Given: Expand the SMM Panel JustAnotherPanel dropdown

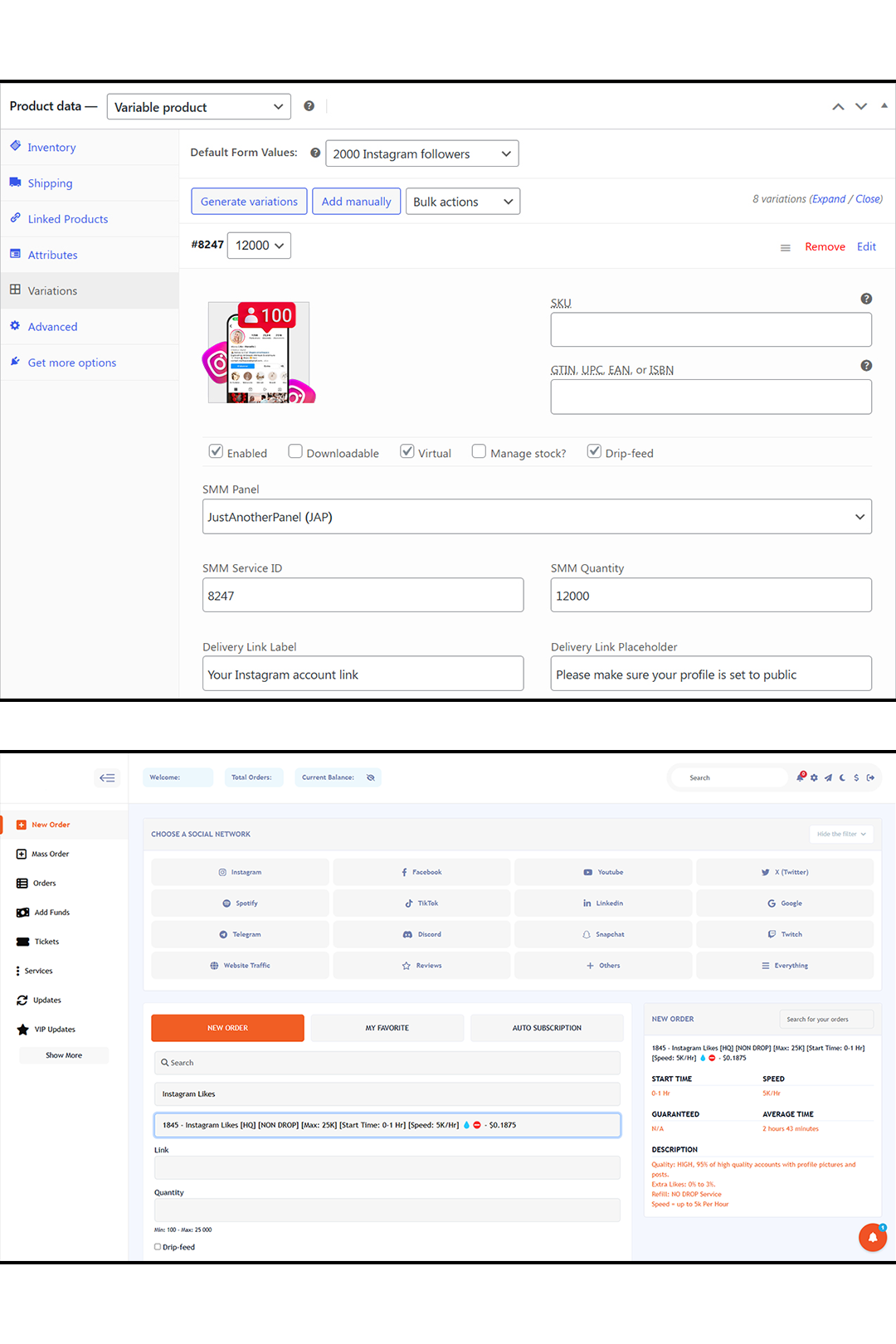Looking at the screenshot, I should [x=537, y=517].
